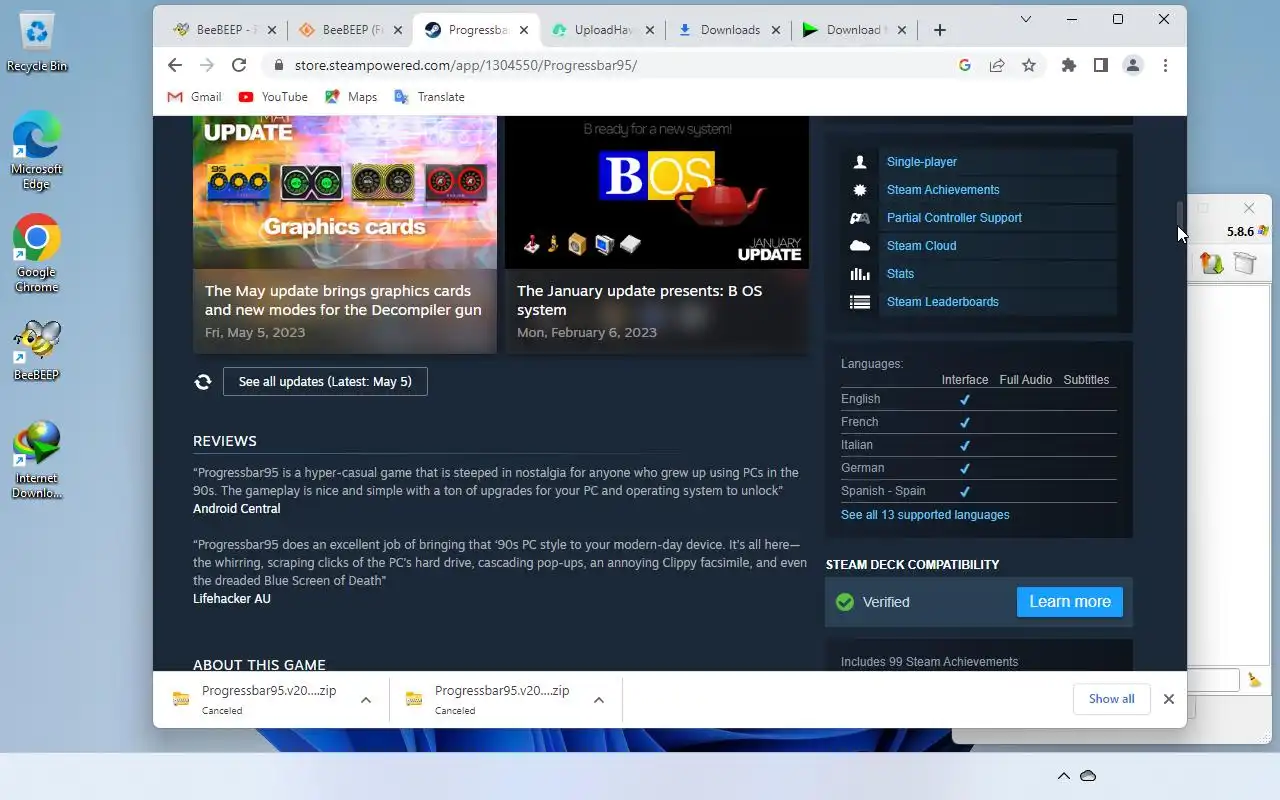Switch to second BeeBEEP tab
Image resolution: width=1280 pixels, height=800 pixels.
[x=351, y=30]
